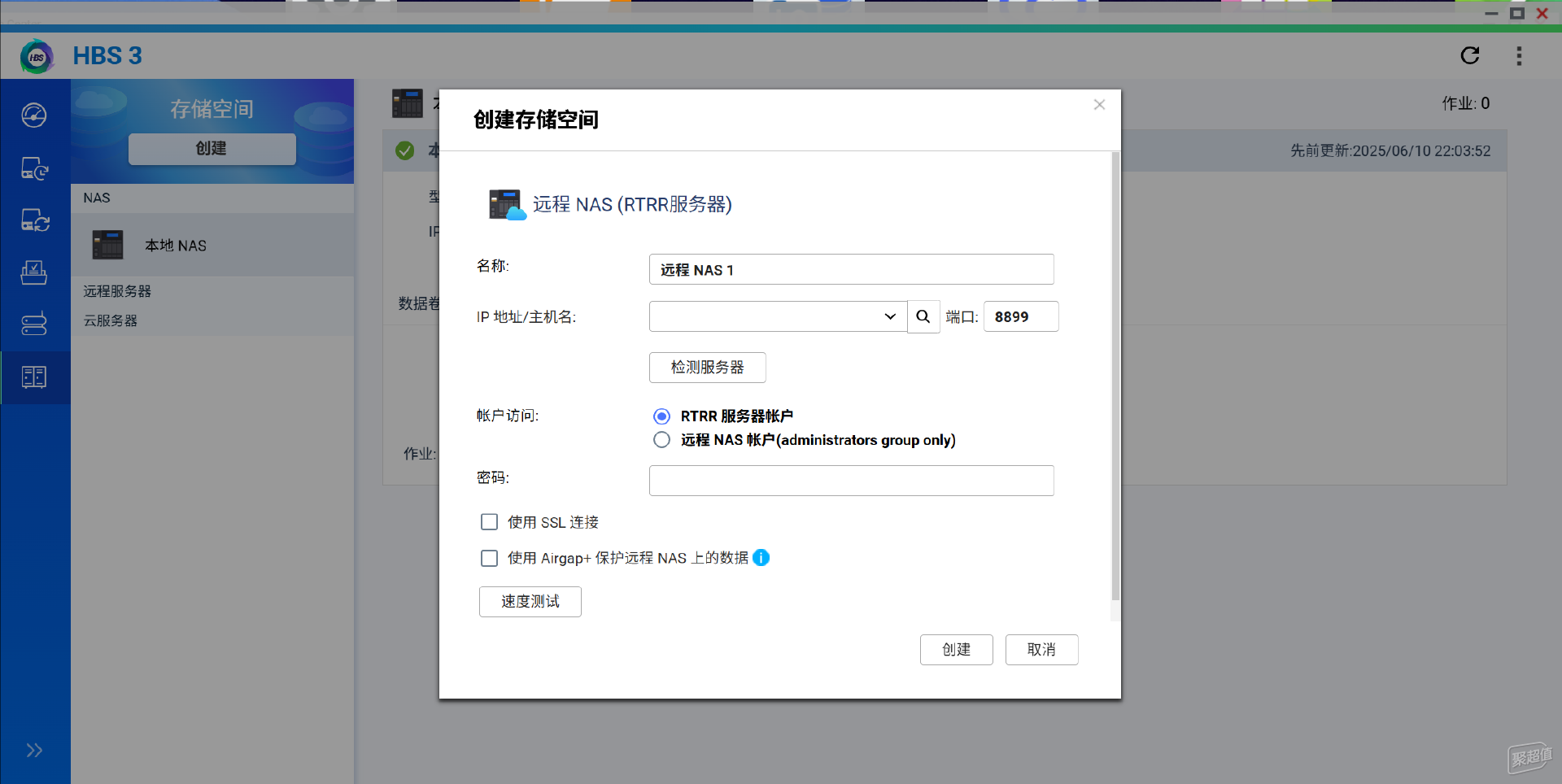
Task: Select 本地 NAS in storage list
Action: [212, 245]
